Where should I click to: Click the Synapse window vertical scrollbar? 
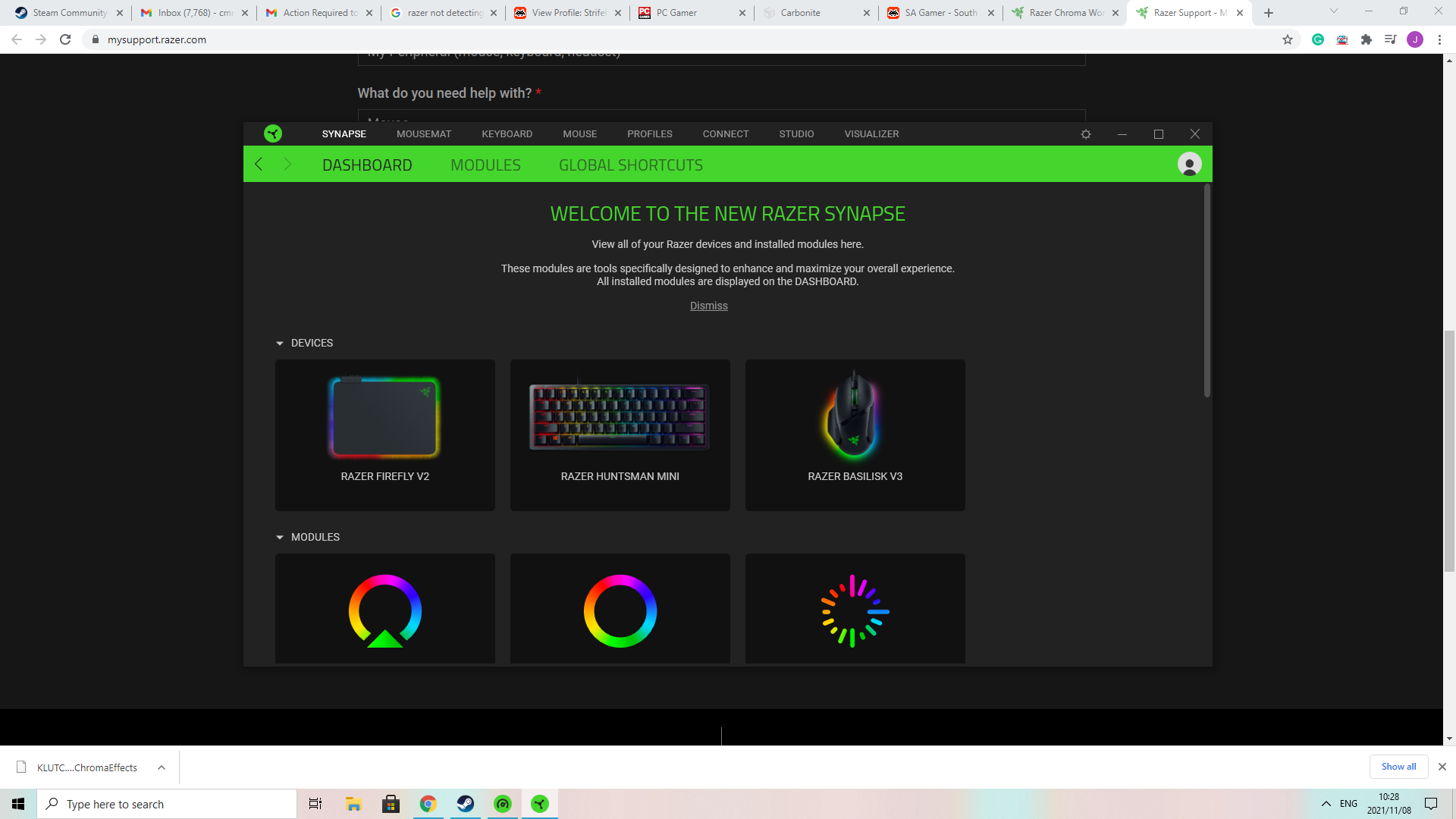1207,290
